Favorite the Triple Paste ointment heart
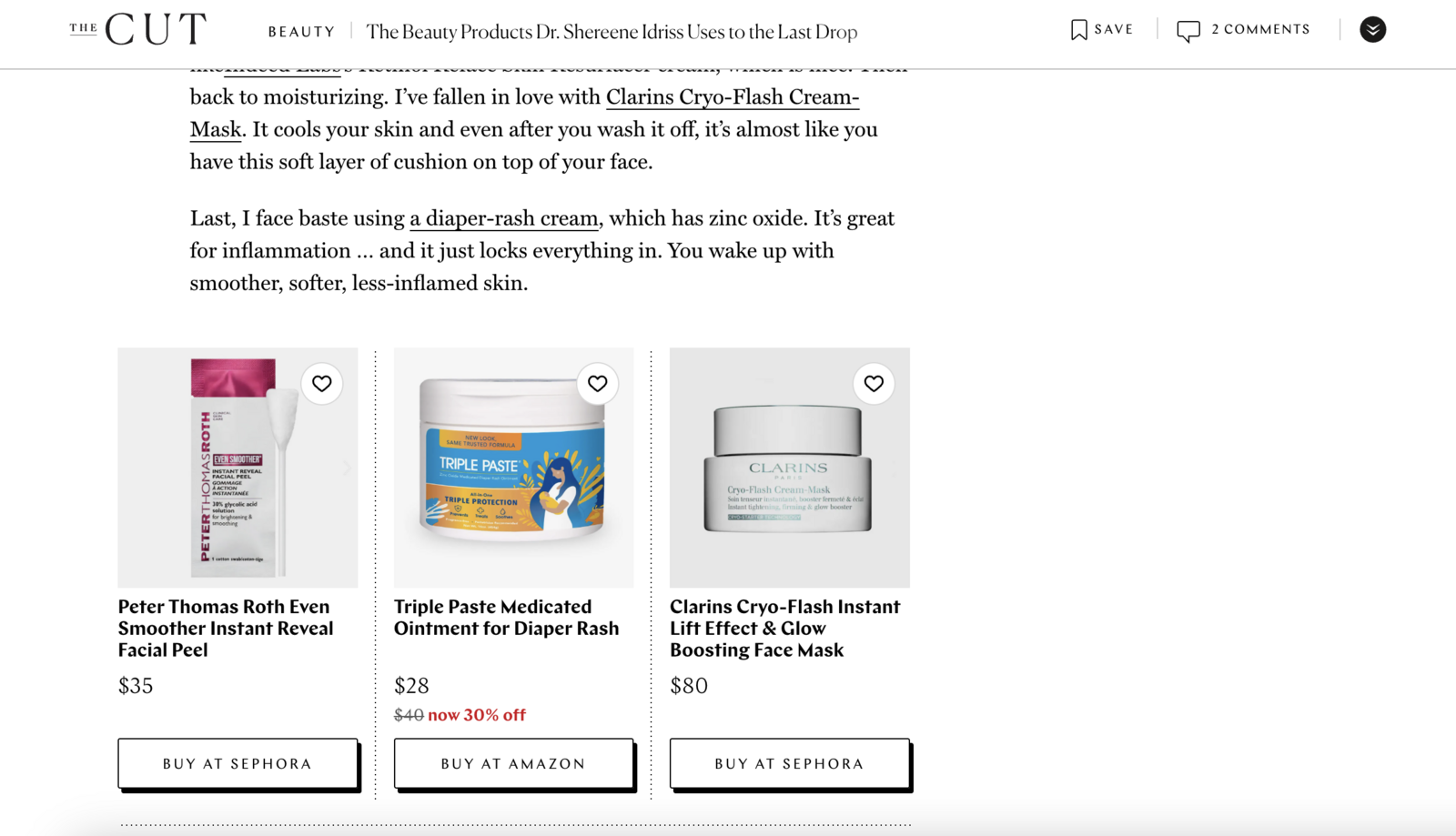The image size is (1456, 836). [598, 384]
